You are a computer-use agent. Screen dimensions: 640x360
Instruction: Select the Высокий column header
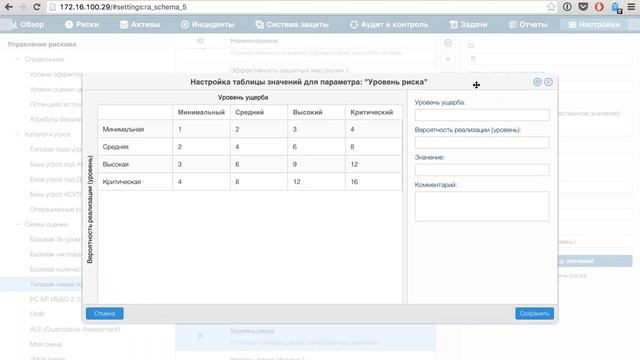pos(316,112)
